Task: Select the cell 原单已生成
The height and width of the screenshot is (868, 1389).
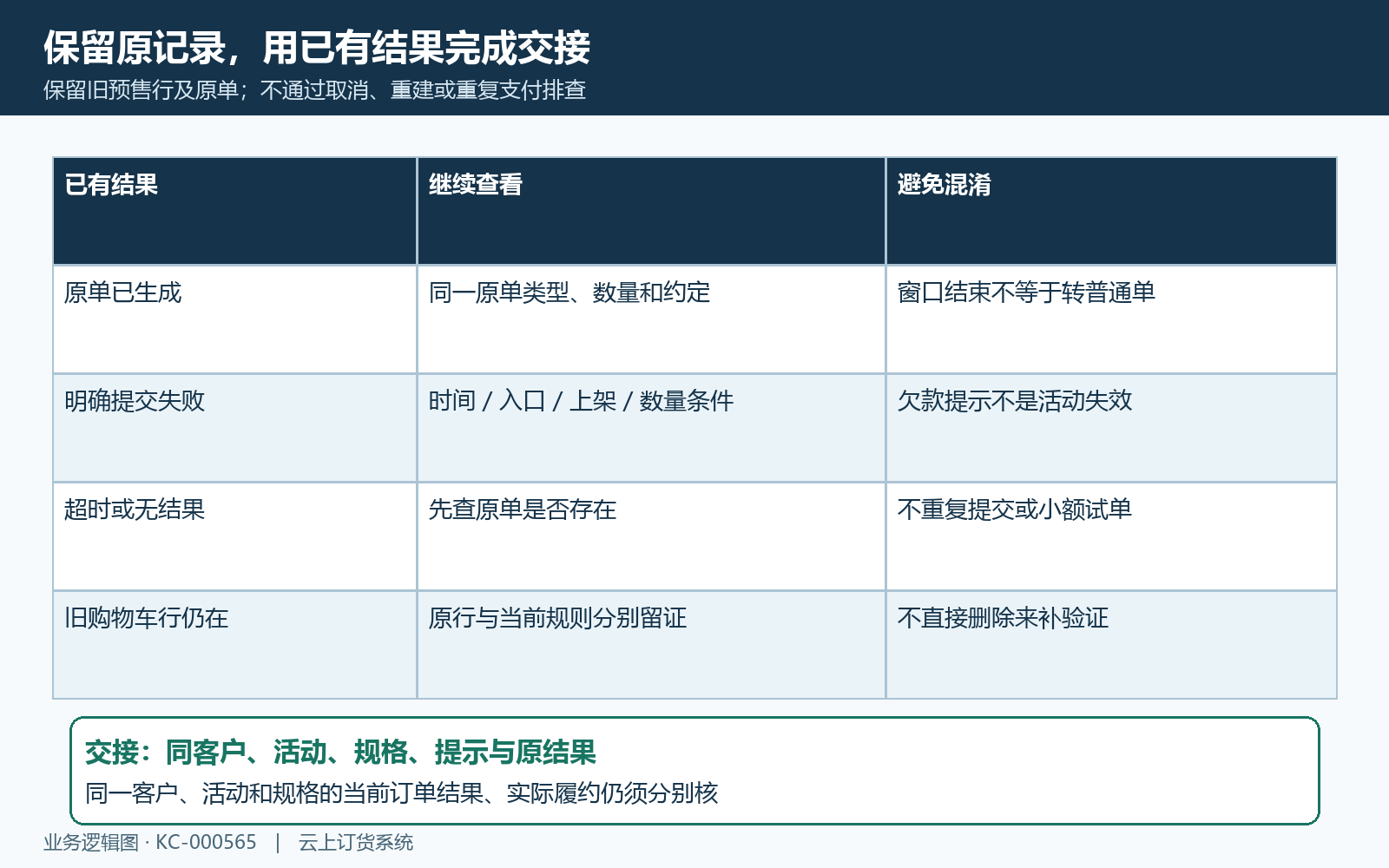Action: tap(234, 319)
